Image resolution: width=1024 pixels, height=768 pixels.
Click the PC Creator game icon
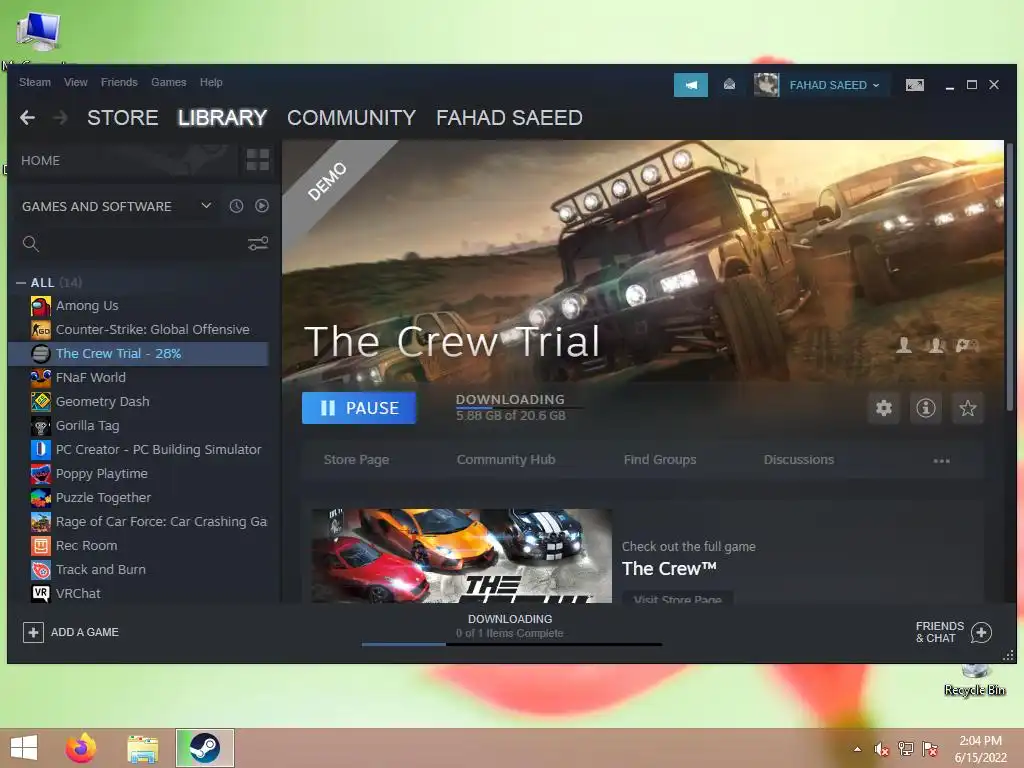[40, 449]
